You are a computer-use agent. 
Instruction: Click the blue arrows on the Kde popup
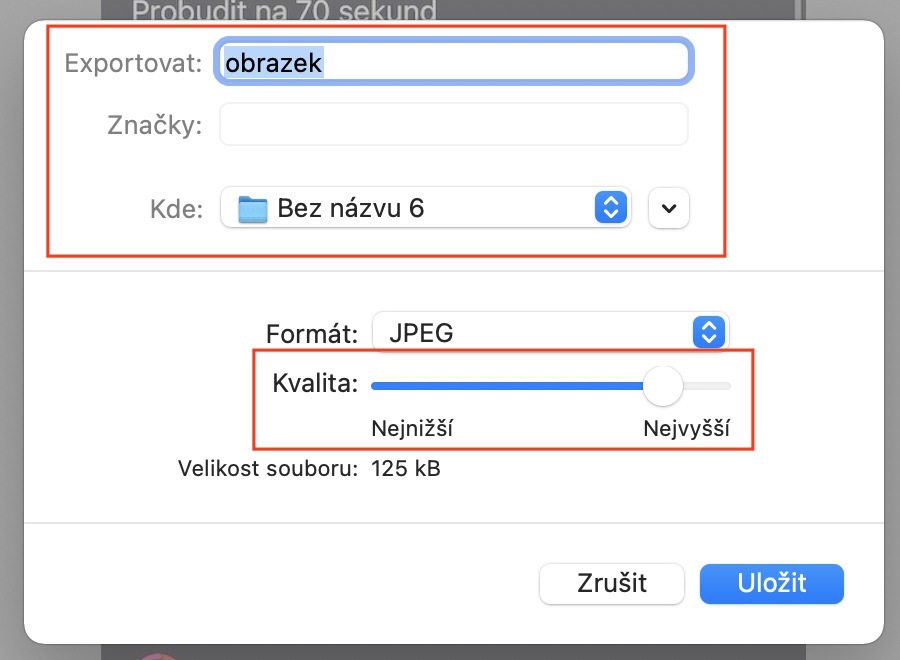610,208
